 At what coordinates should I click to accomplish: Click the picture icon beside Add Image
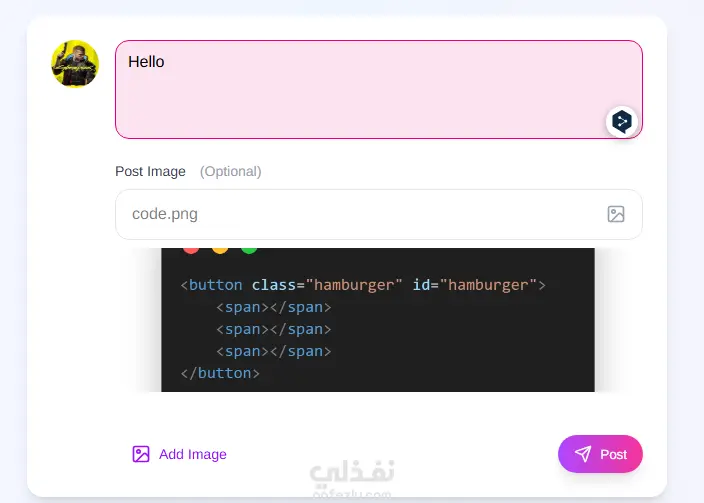coord(141,454)
